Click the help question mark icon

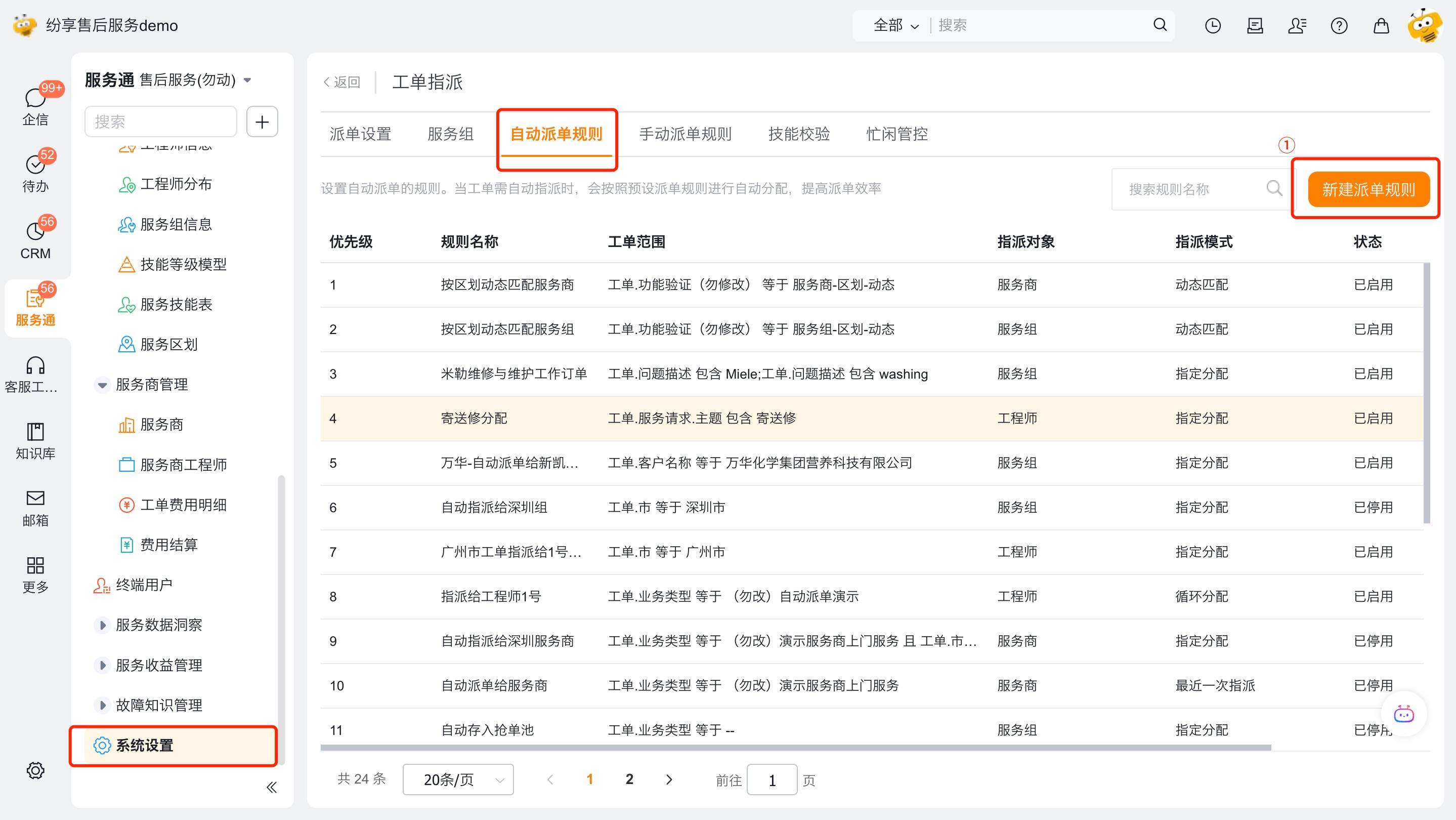1339,25
